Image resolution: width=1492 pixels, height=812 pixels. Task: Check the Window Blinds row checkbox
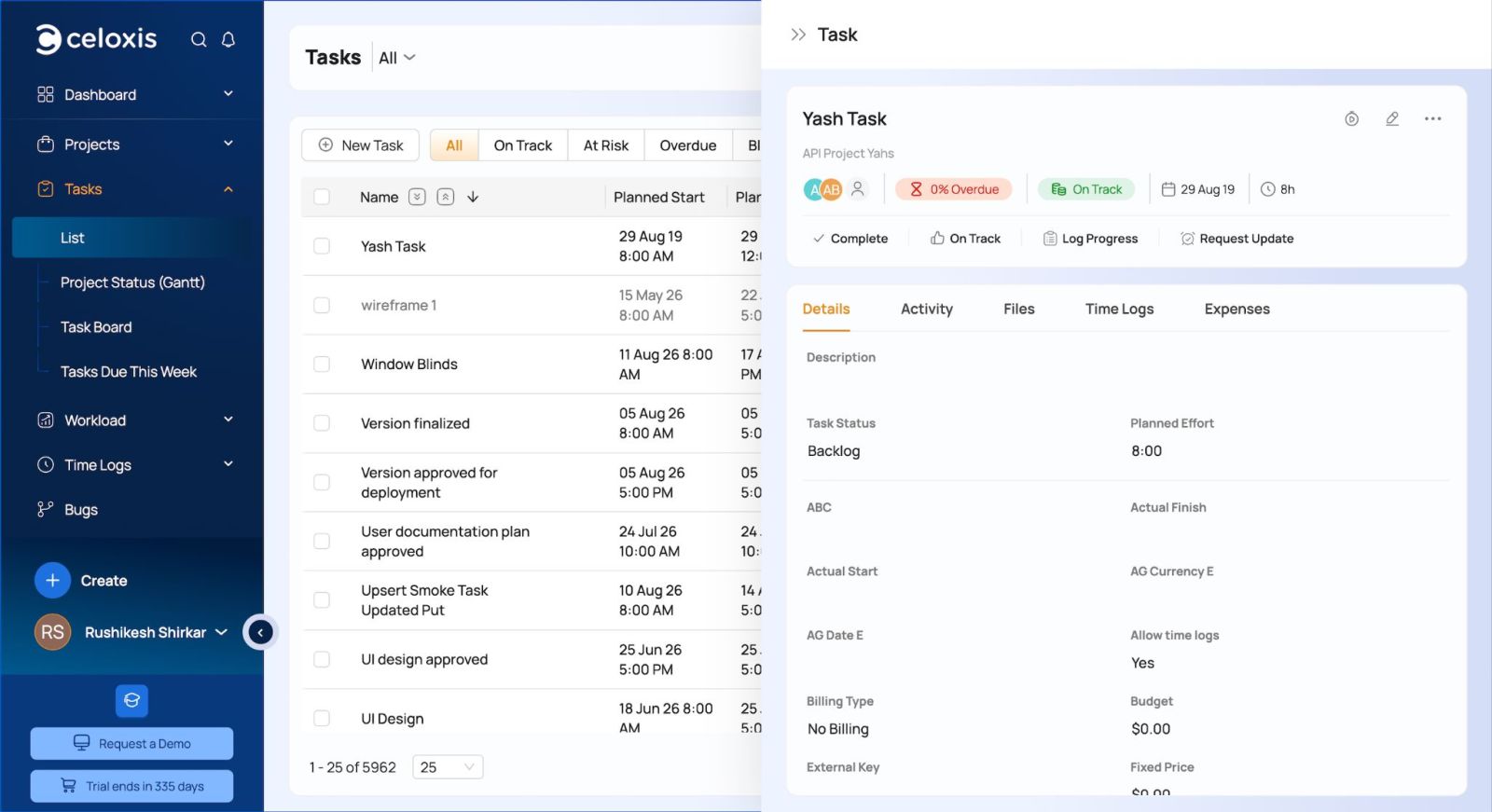(x=322, y=364)
